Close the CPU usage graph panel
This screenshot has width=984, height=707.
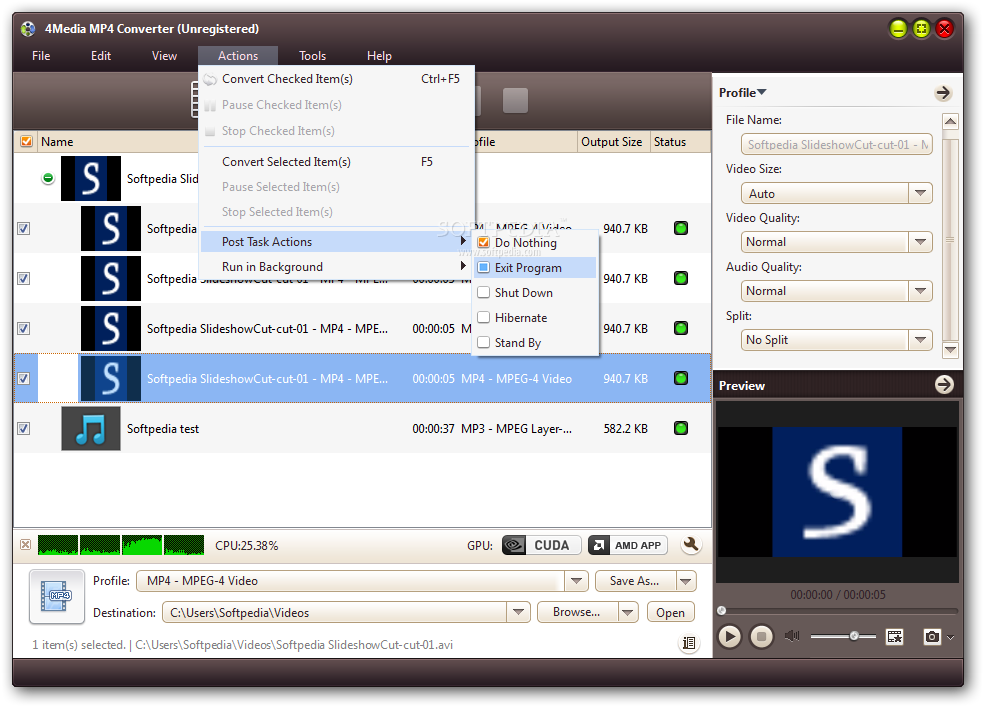[x=25, y=545]
